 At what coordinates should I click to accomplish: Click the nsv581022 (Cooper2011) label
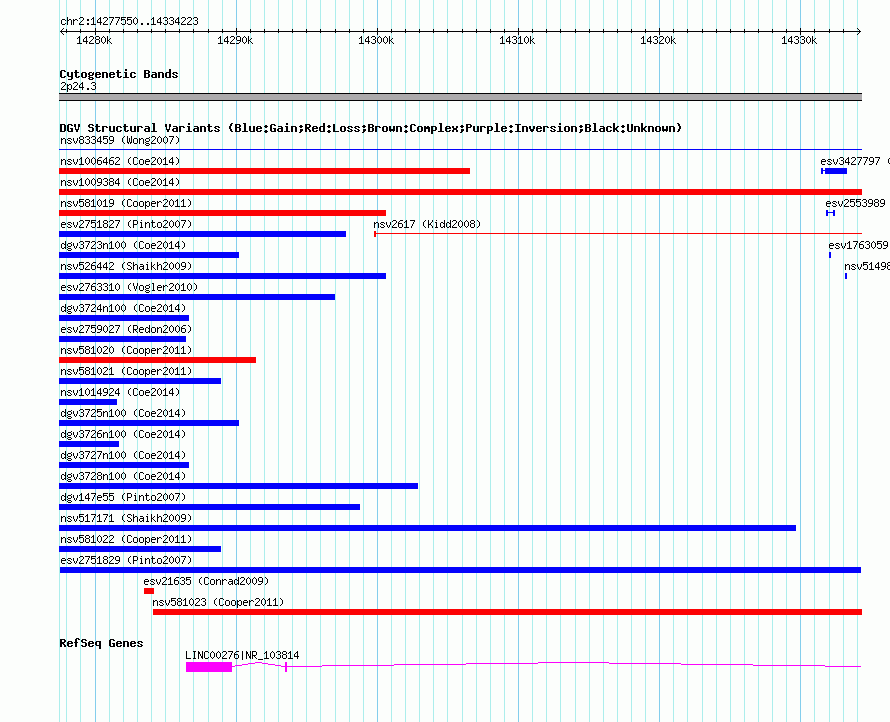(x=126, y=539)
